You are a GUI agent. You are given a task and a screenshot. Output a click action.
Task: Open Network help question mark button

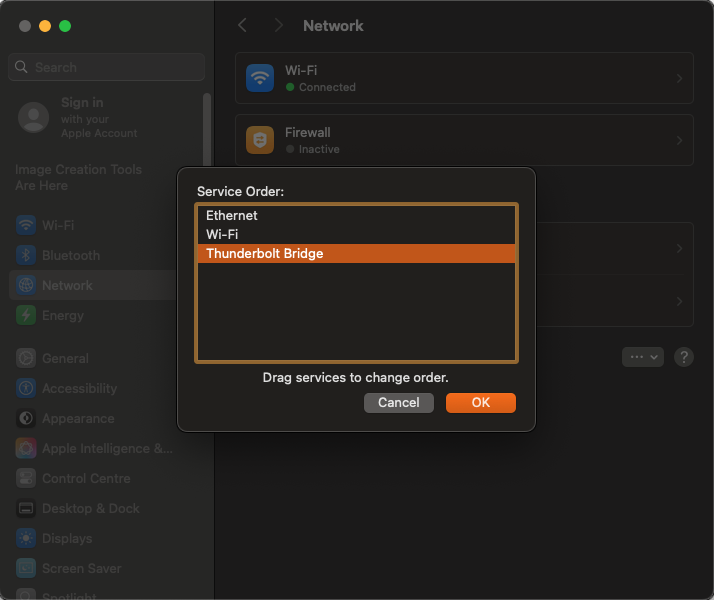(x=683, y=357)
